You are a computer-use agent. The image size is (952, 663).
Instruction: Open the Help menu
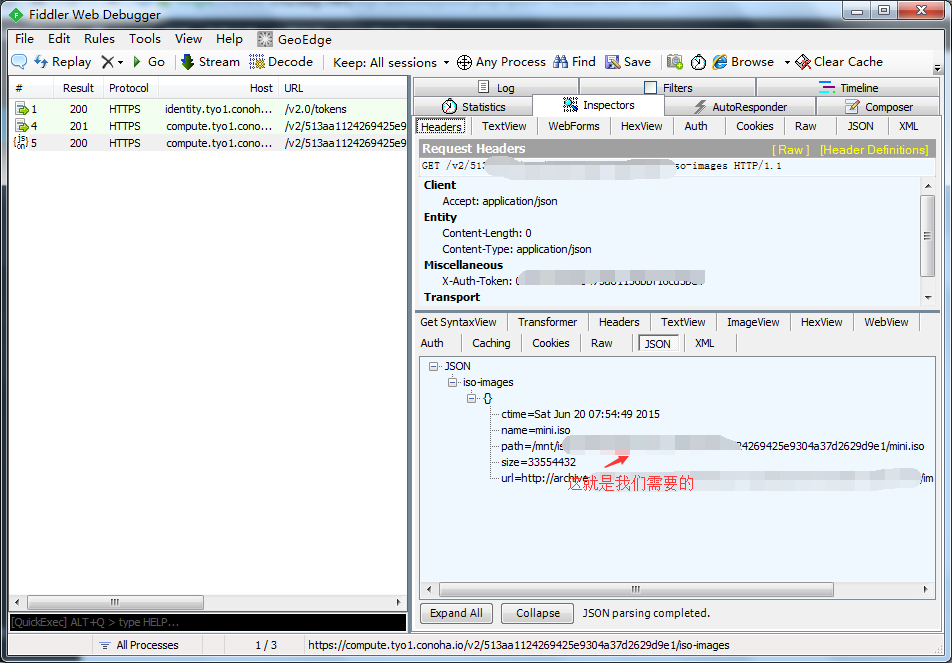(x=230, y=39)
